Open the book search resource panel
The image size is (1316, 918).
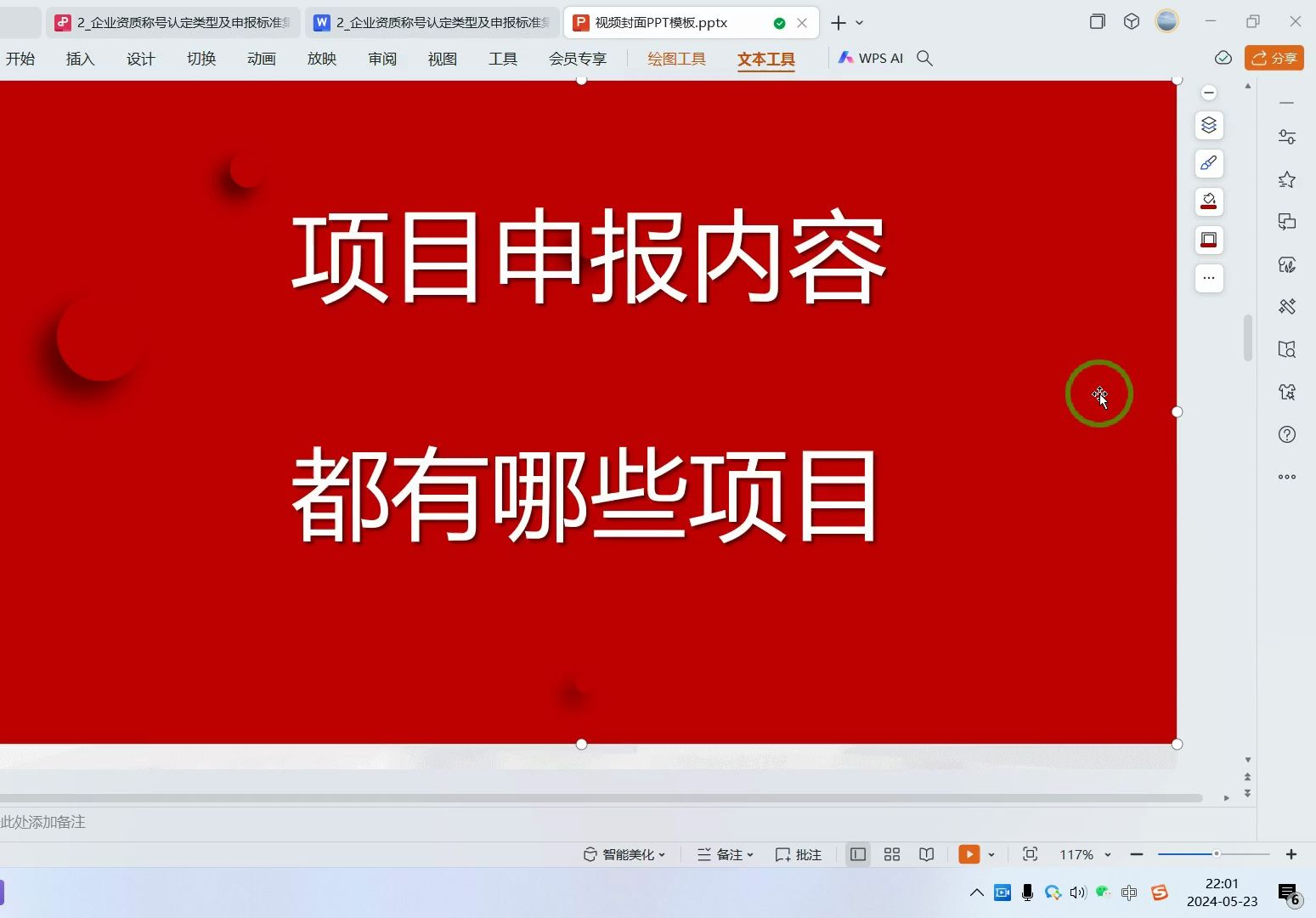point(1287,349)
